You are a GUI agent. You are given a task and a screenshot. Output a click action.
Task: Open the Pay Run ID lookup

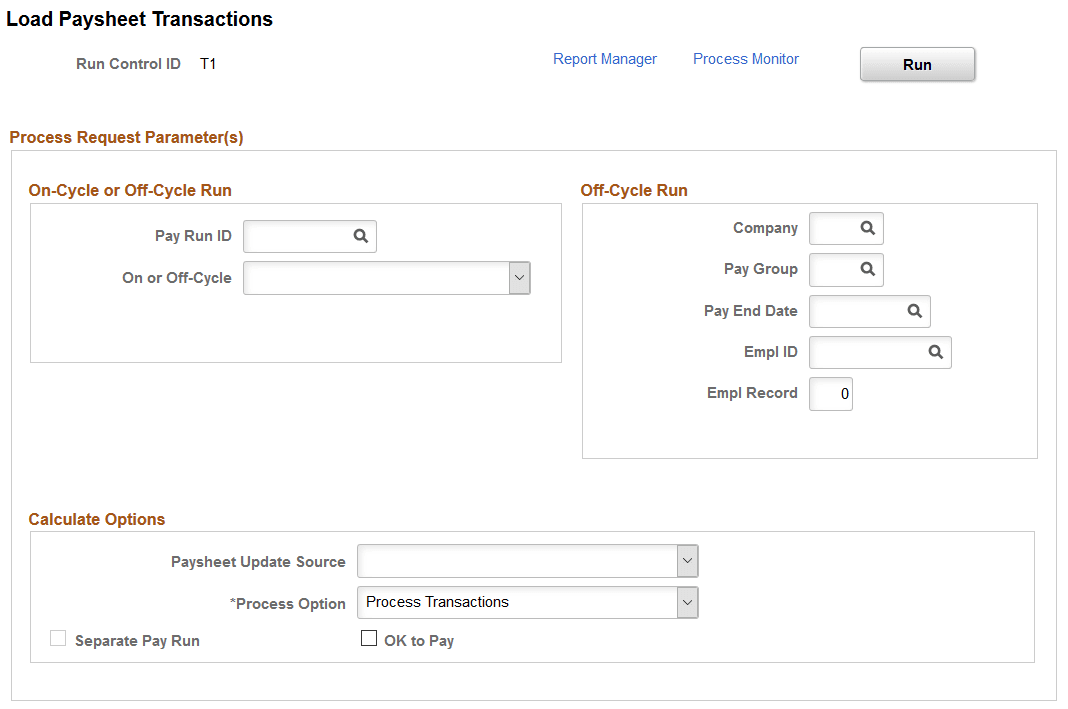(360, 236)
